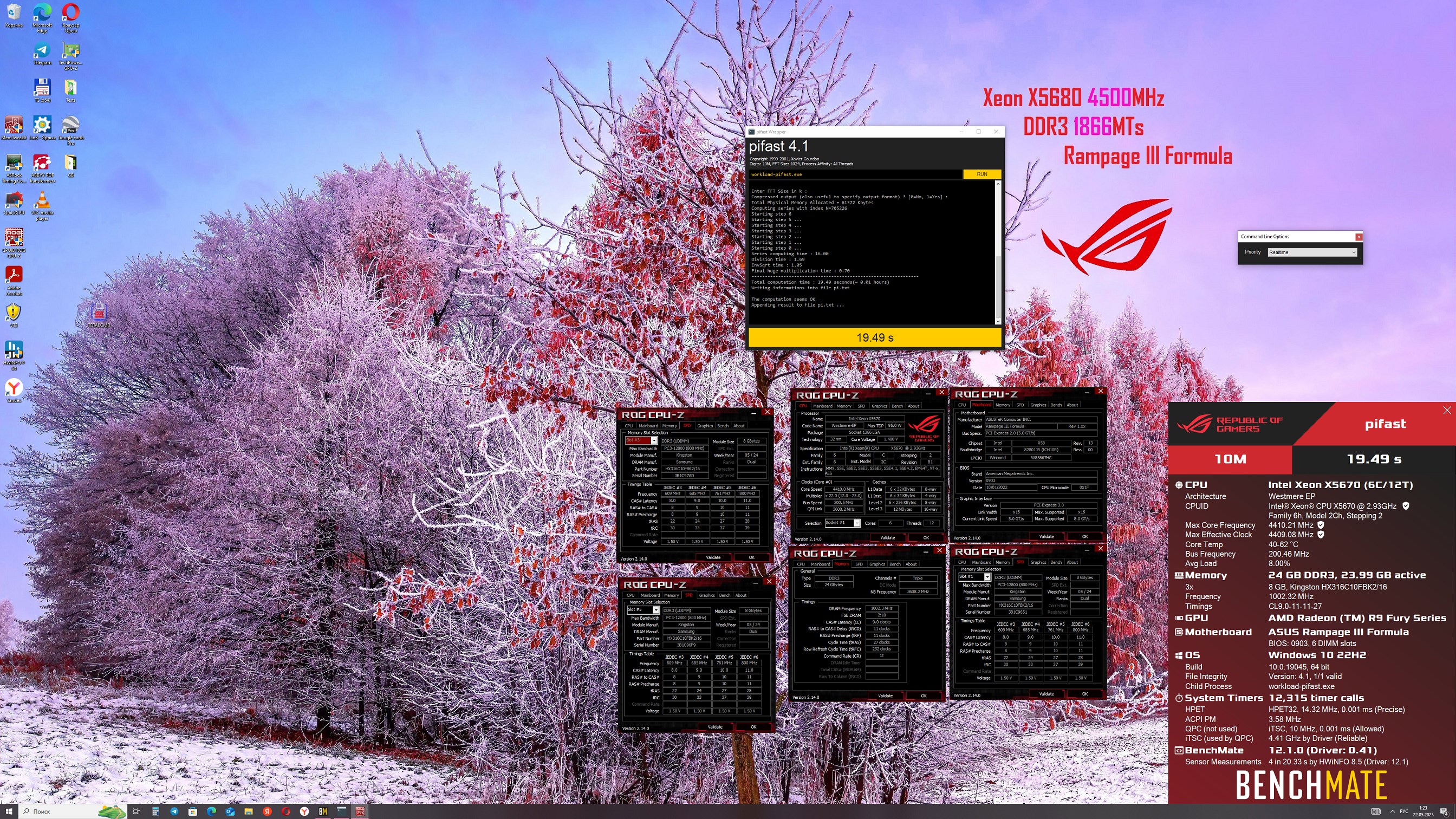Click the ROG CPU-Z icon in the taskbar
Screen dimensions: 1456x819
coord(360,811)
